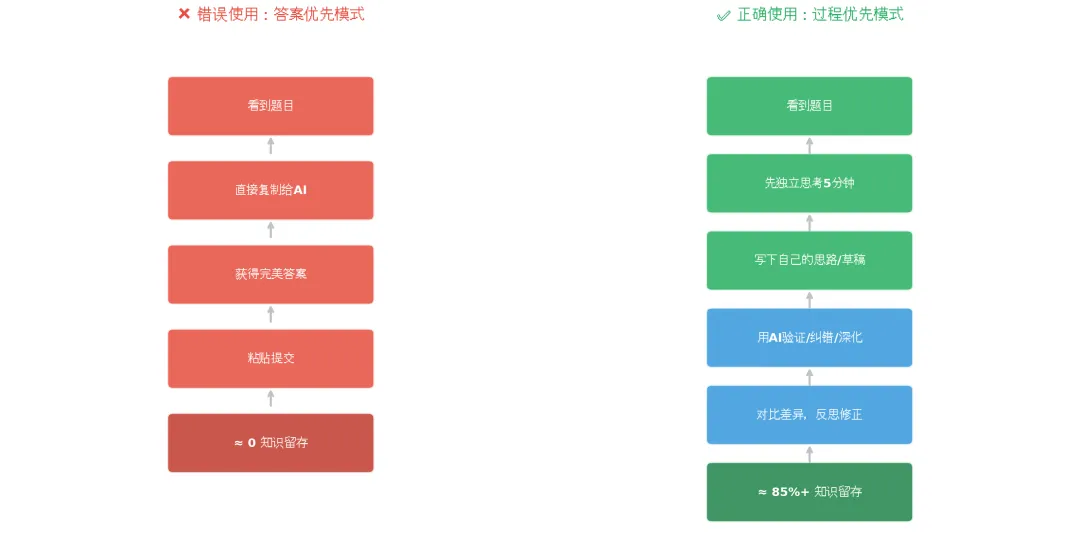
Task: Select the green 看到题目 box
Action: (x=809, y=106)
